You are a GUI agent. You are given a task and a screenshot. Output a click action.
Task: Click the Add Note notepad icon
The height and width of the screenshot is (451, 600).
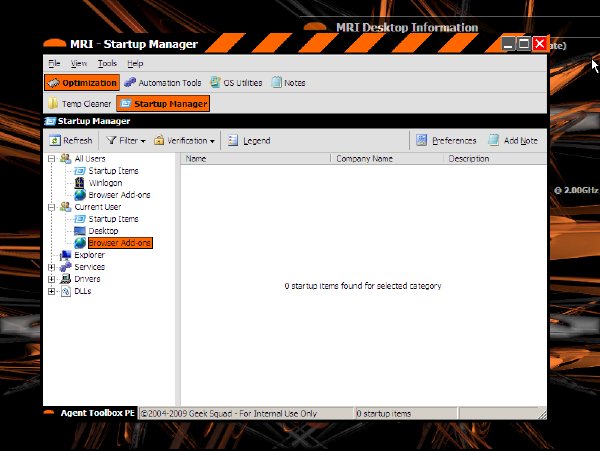coord(494,140)
